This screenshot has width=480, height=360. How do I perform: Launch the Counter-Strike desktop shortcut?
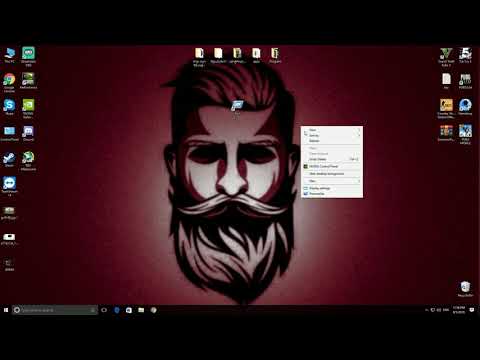(446, 109)
